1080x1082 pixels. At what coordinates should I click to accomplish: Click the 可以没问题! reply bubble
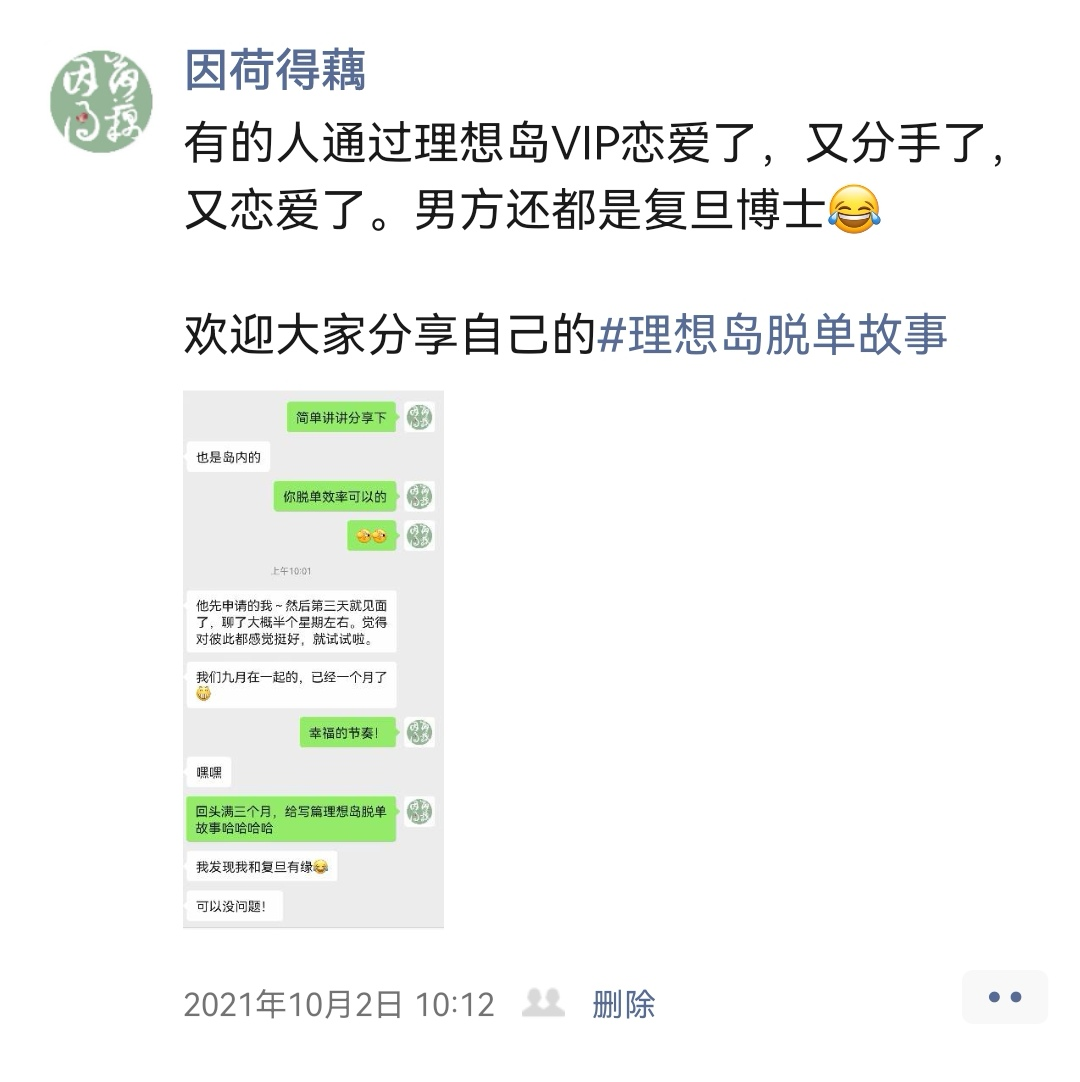pos(235,906)
